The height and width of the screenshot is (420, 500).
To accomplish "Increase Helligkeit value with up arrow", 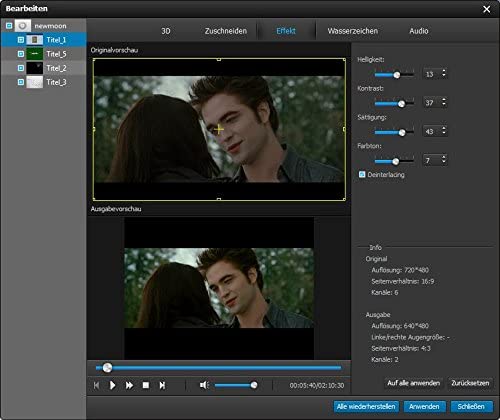I will pyautogui.click(x=444, y=71).
